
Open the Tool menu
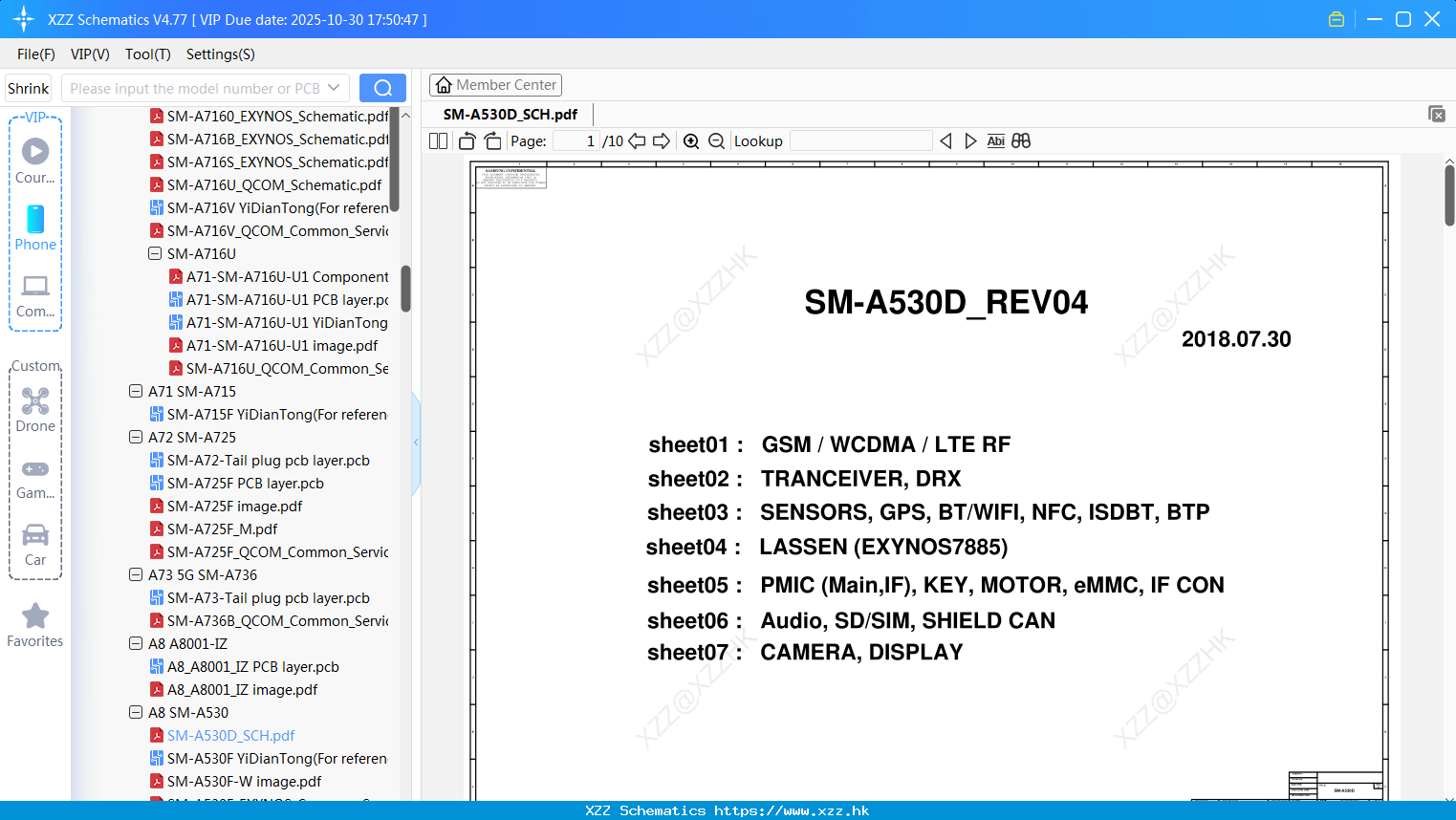[x=147, y=54]
